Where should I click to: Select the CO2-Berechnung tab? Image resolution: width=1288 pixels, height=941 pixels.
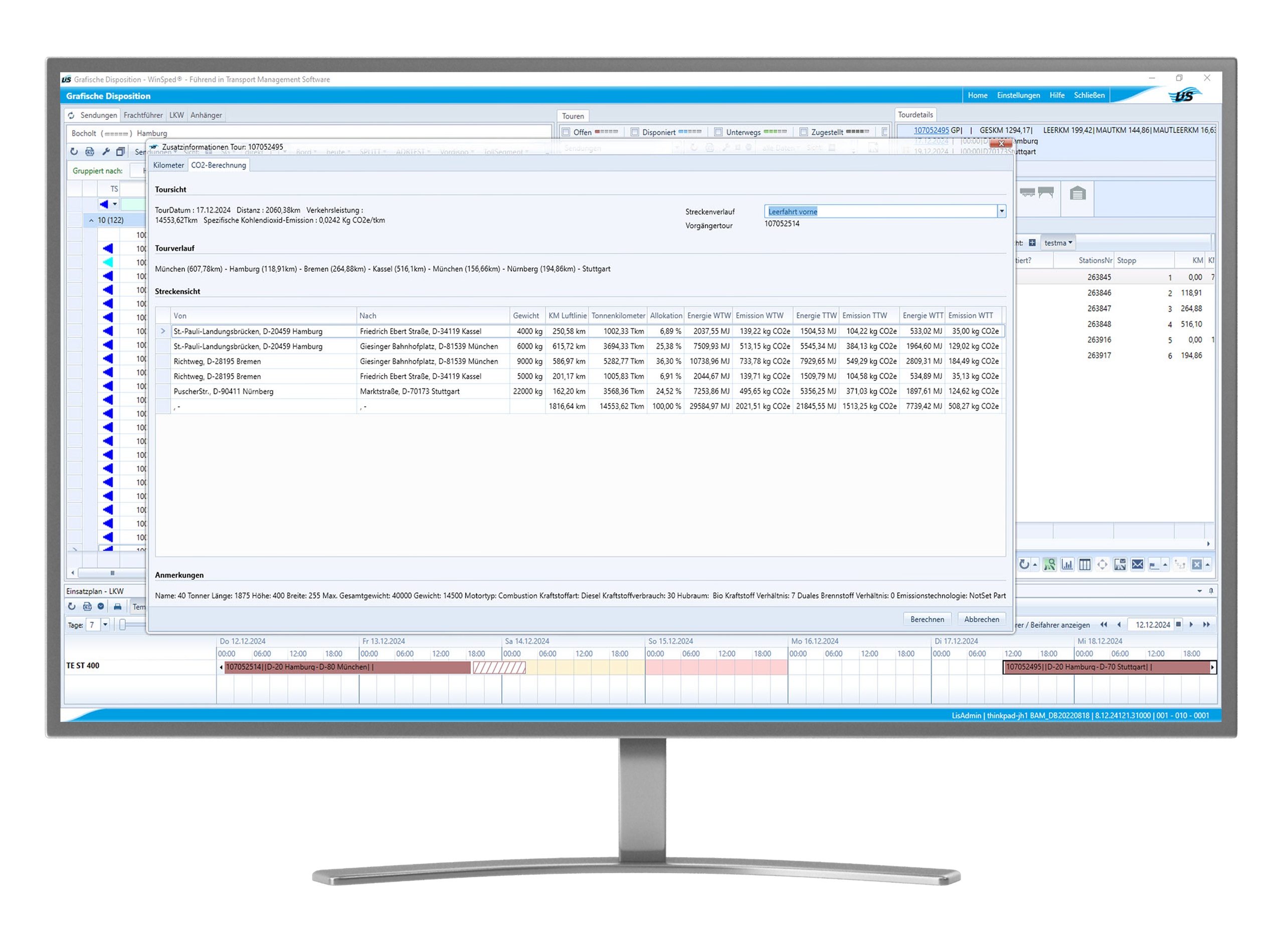pos(219,166)
